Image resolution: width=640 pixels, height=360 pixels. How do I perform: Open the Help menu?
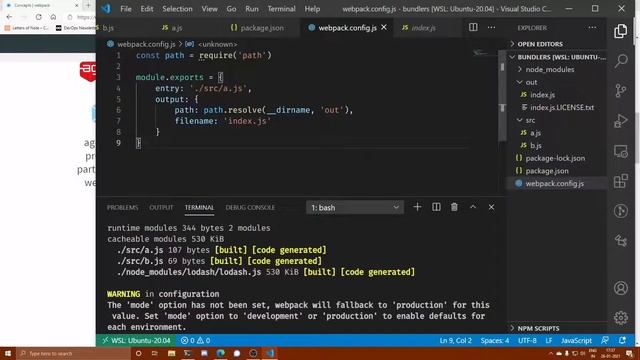(312, 9)
